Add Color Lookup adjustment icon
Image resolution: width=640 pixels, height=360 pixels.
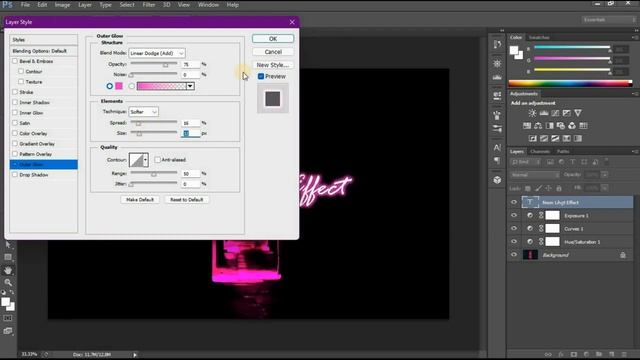[x=583, y=126]
